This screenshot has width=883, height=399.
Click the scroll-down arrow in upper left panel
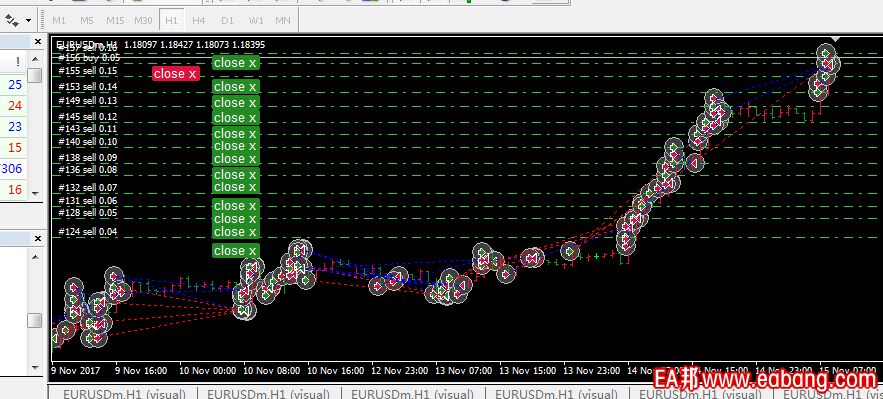[x=35, y=192]
